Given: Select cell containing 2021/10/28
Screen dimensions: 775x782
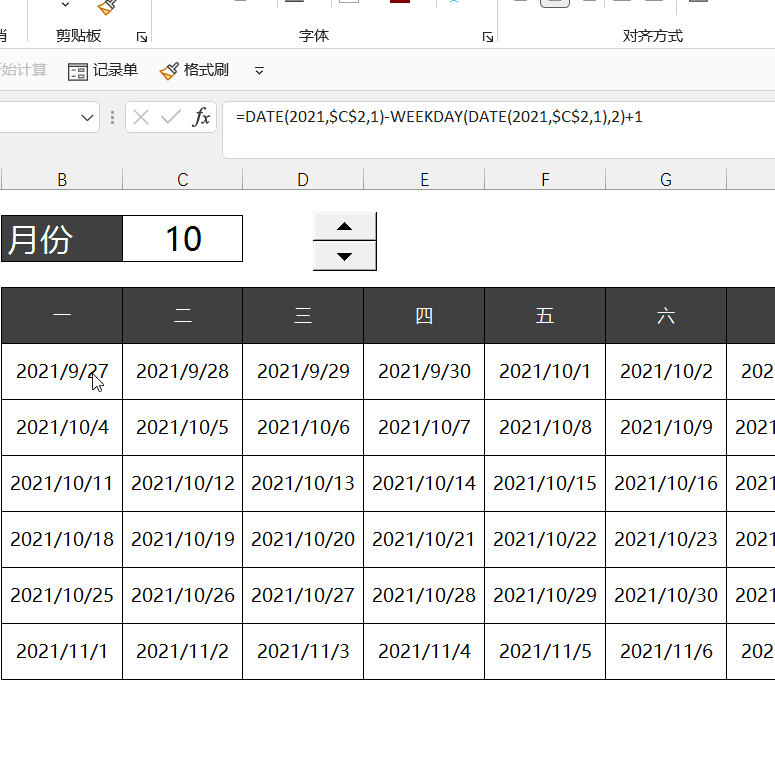Looking at the screenshot, I should (x=424, y=595).
